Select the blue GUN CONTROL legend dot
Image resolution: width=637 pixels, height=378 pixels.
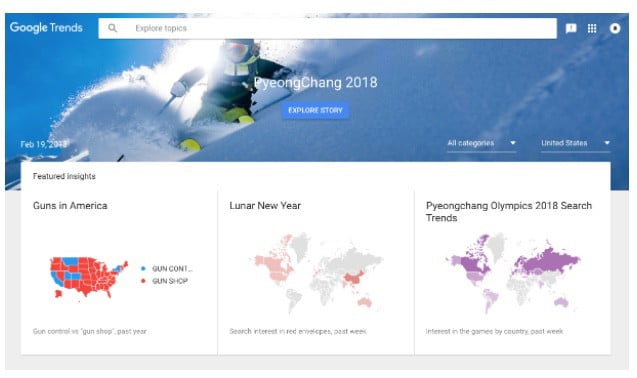coord(143,269)
